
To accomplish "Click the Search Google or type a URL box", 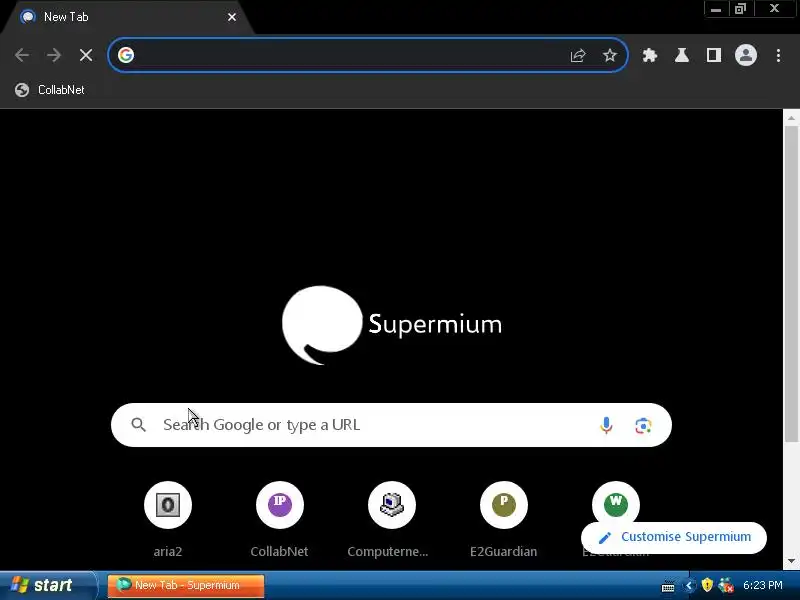I will tap(391, 425).
